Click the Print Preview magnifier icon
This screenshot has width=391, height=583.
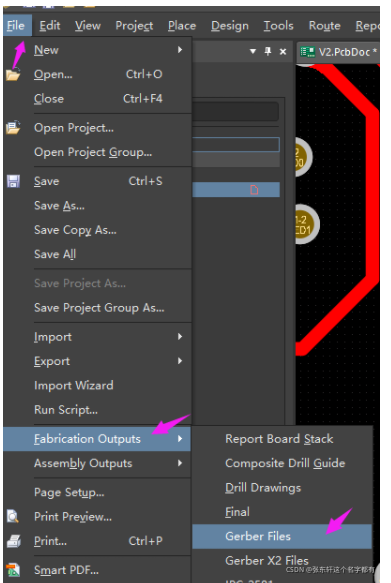tap(13, 516)
